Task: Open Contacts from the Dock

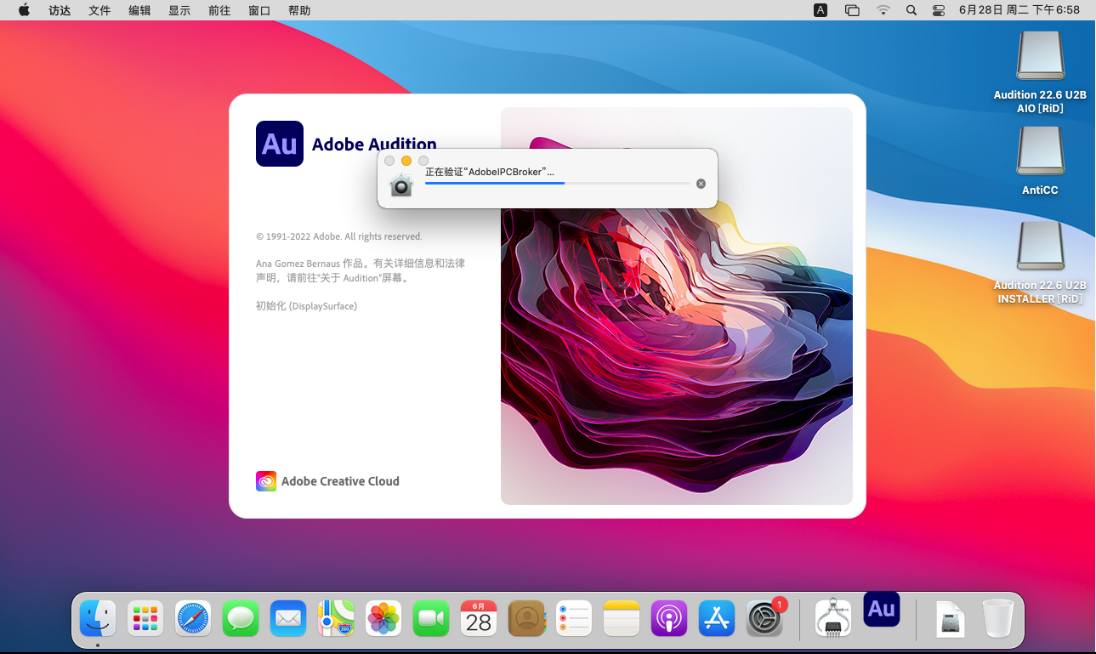Action: click(x=526, y=618)
